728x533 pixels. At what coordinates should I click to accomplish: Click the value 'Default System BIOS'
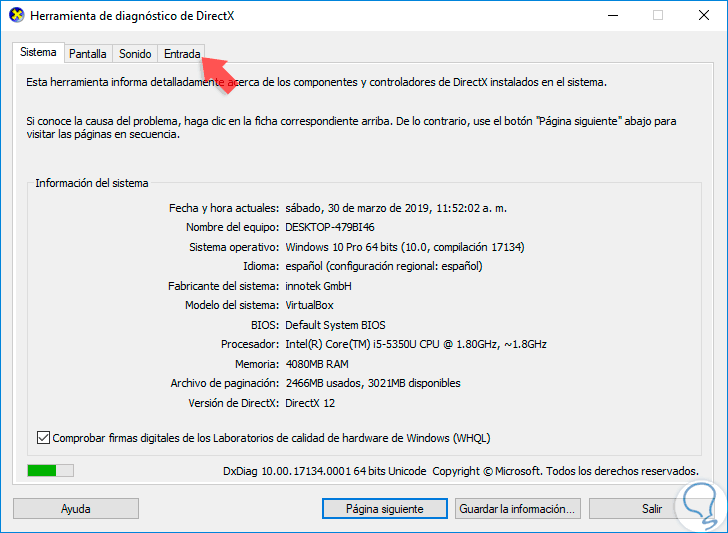(335, 325)
